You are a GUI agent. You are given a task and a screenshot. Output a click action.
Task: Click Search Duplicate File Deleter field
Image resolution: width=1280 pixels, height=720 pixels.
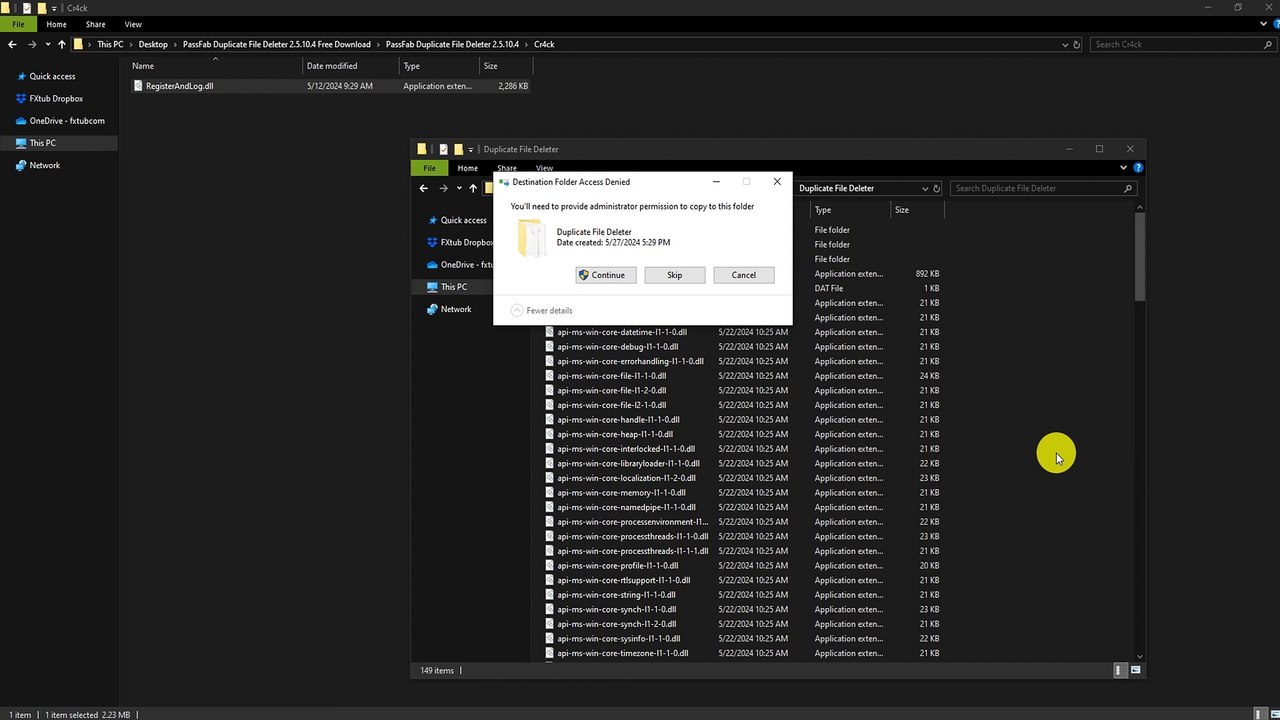pyautogui.click(x=1043, y=188)
